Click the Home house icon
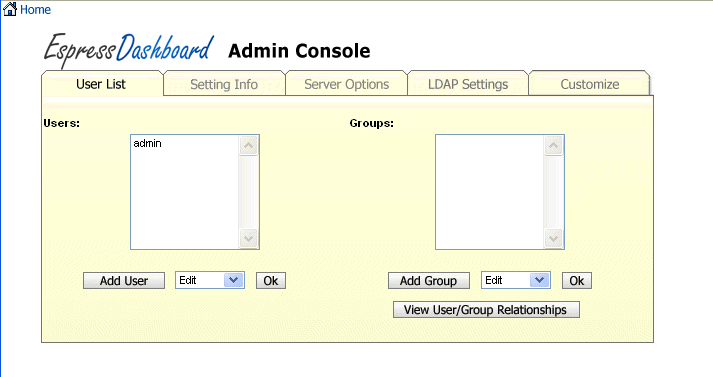 (x=10, y=9)
